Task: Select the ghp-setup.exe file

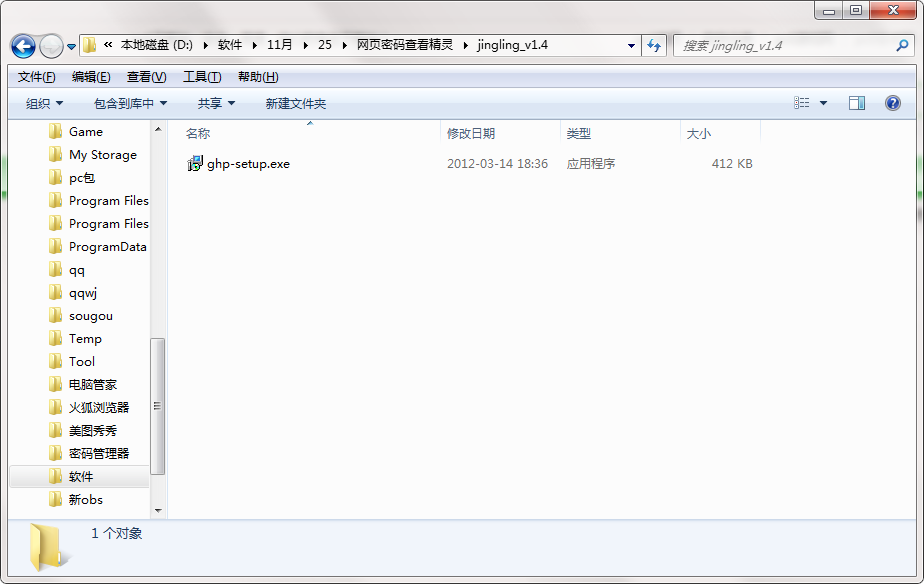Action: point(248,164)
